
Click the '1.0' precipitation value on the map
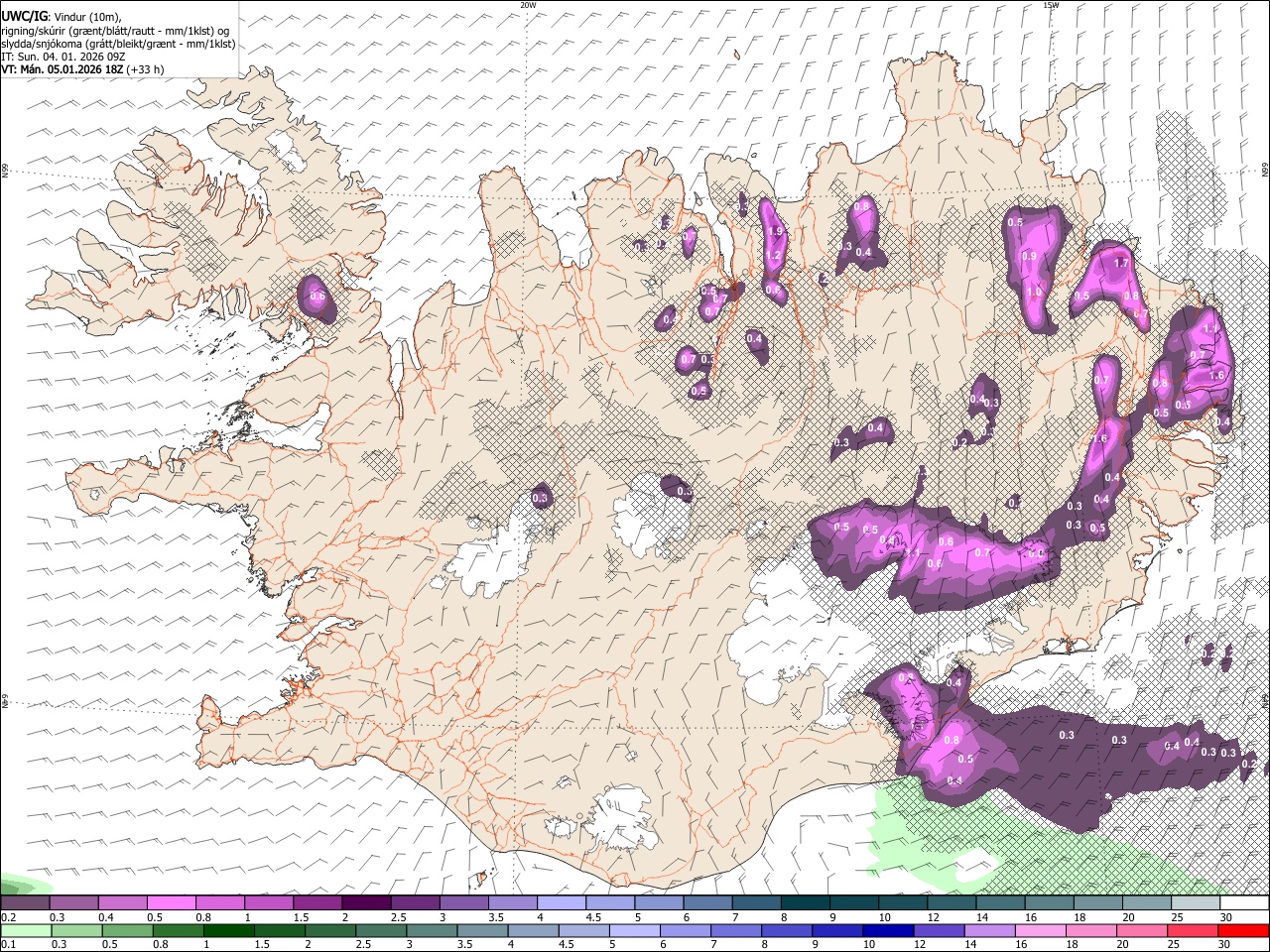(x=1034, y=293)
